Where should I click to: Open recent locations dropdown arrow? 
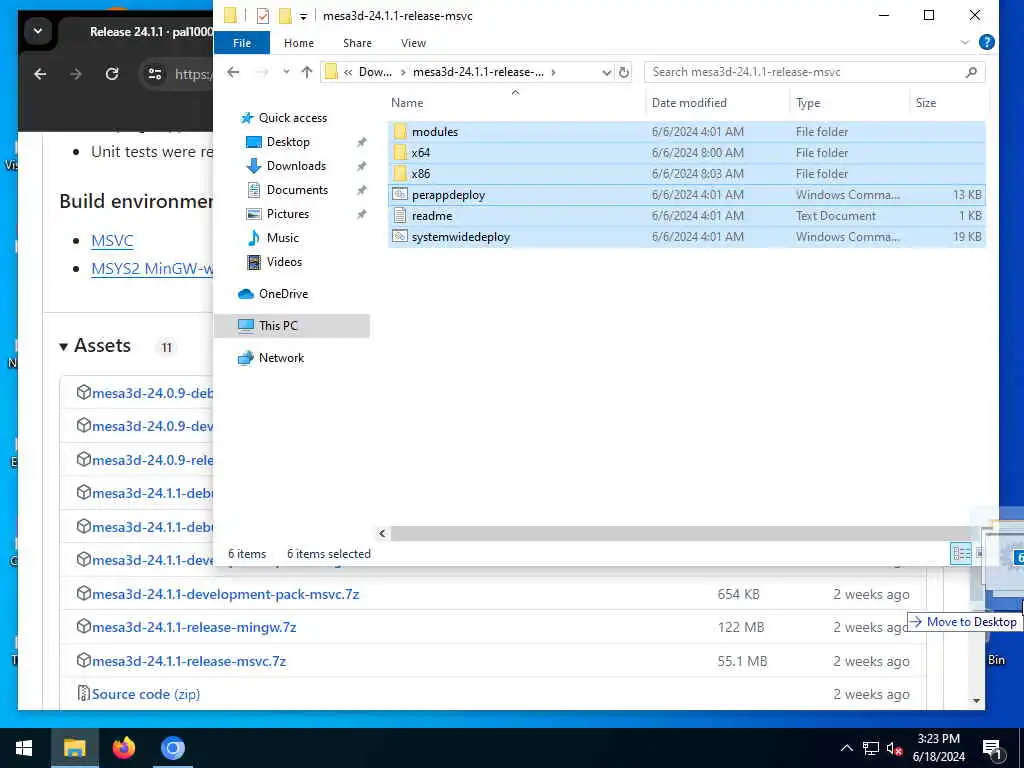pyautogui.click(x=286, y=72)
